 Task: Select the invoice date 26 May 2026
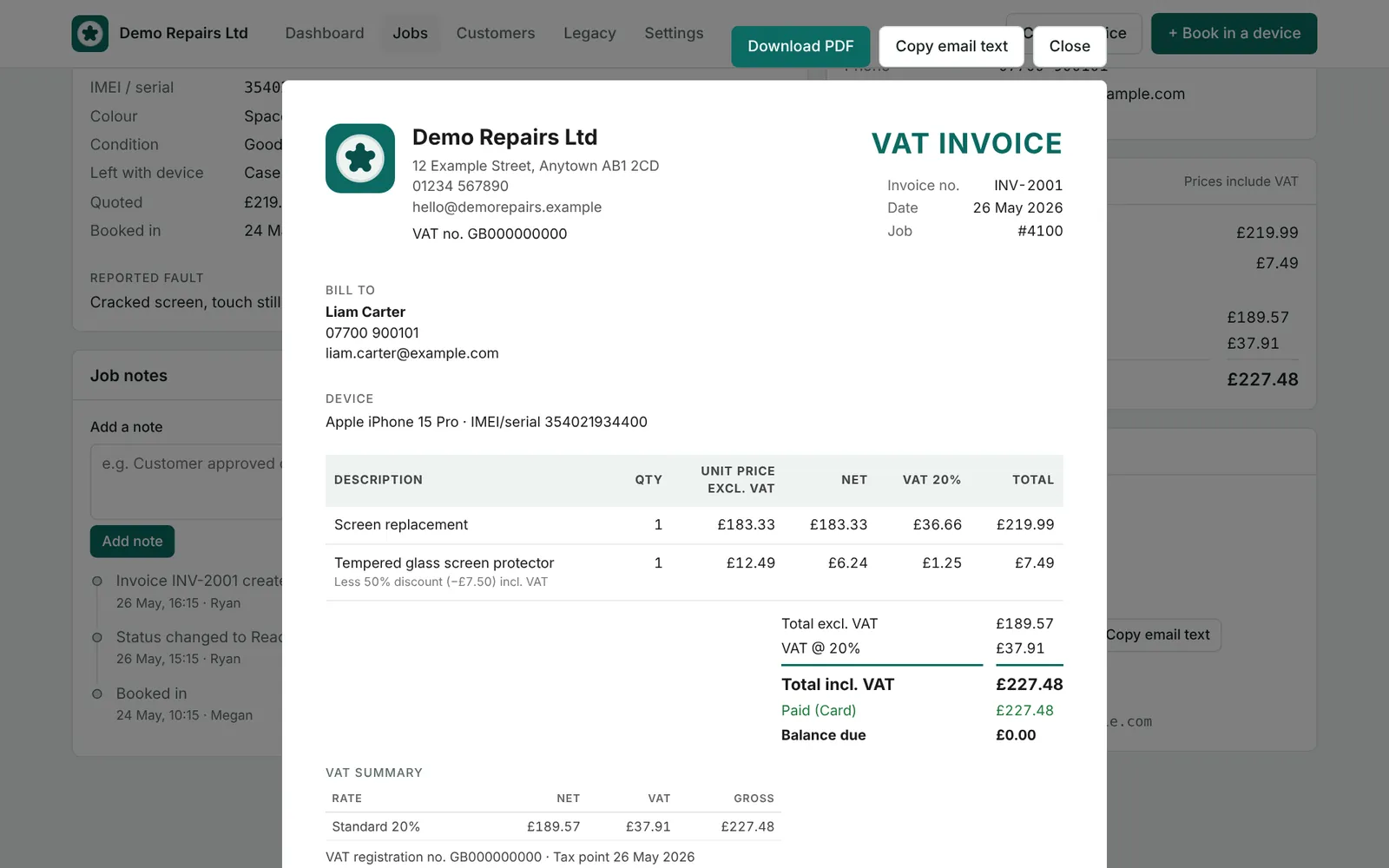pyautogui.click(x=1017, y=207)
